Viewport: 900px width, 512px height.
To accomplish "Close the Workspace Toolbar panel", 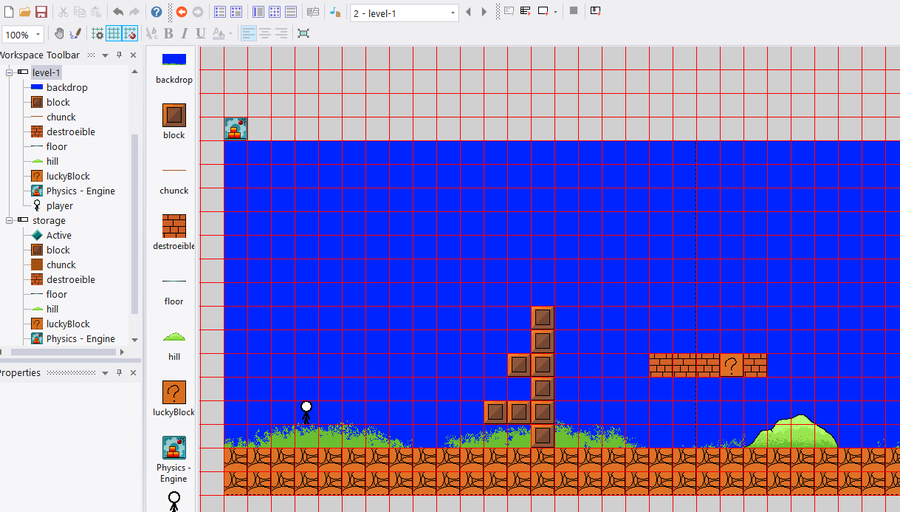I will click(133, 55).
